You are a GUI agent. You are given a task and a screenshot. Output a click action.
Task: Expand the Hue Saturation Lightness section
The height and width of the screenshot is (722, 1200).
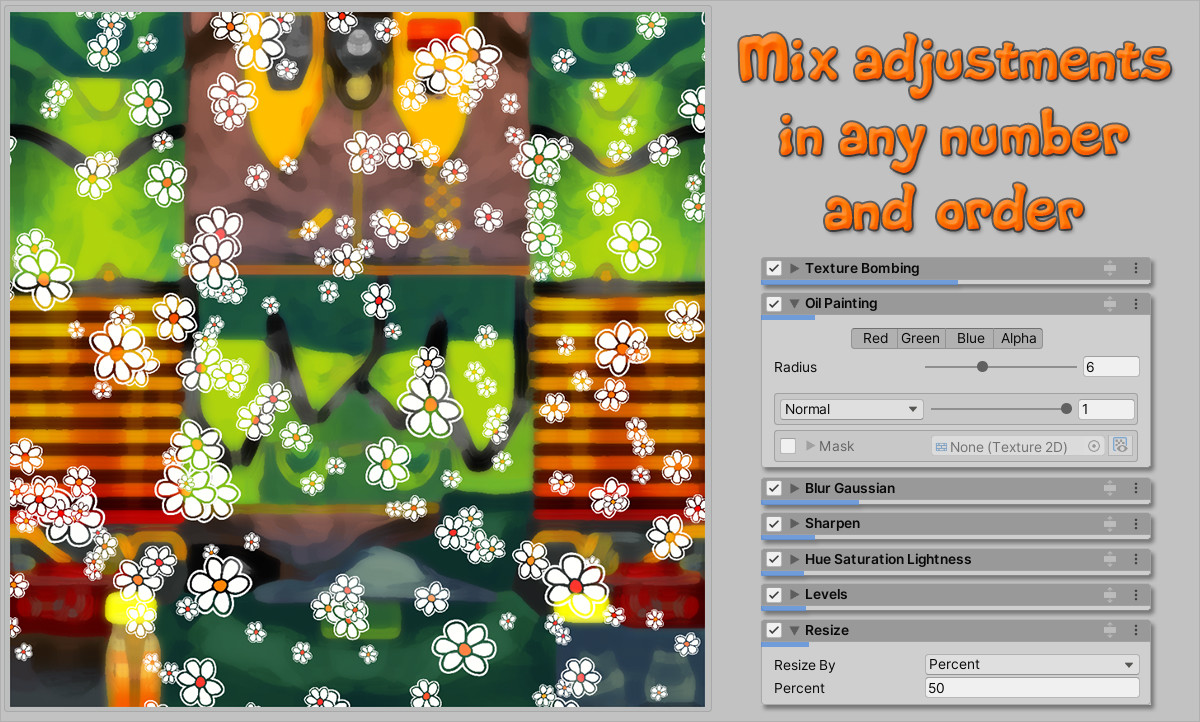[x=795, y=559]
